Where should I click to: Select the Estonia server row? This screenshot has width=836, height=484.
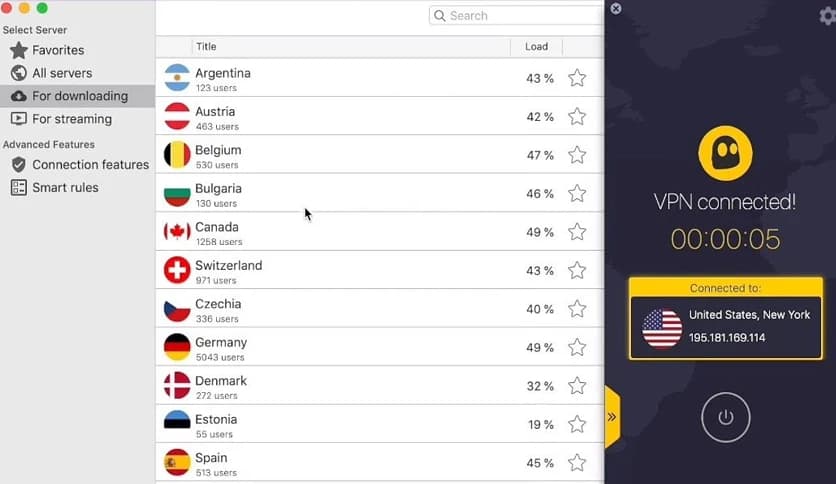[350, 425]
